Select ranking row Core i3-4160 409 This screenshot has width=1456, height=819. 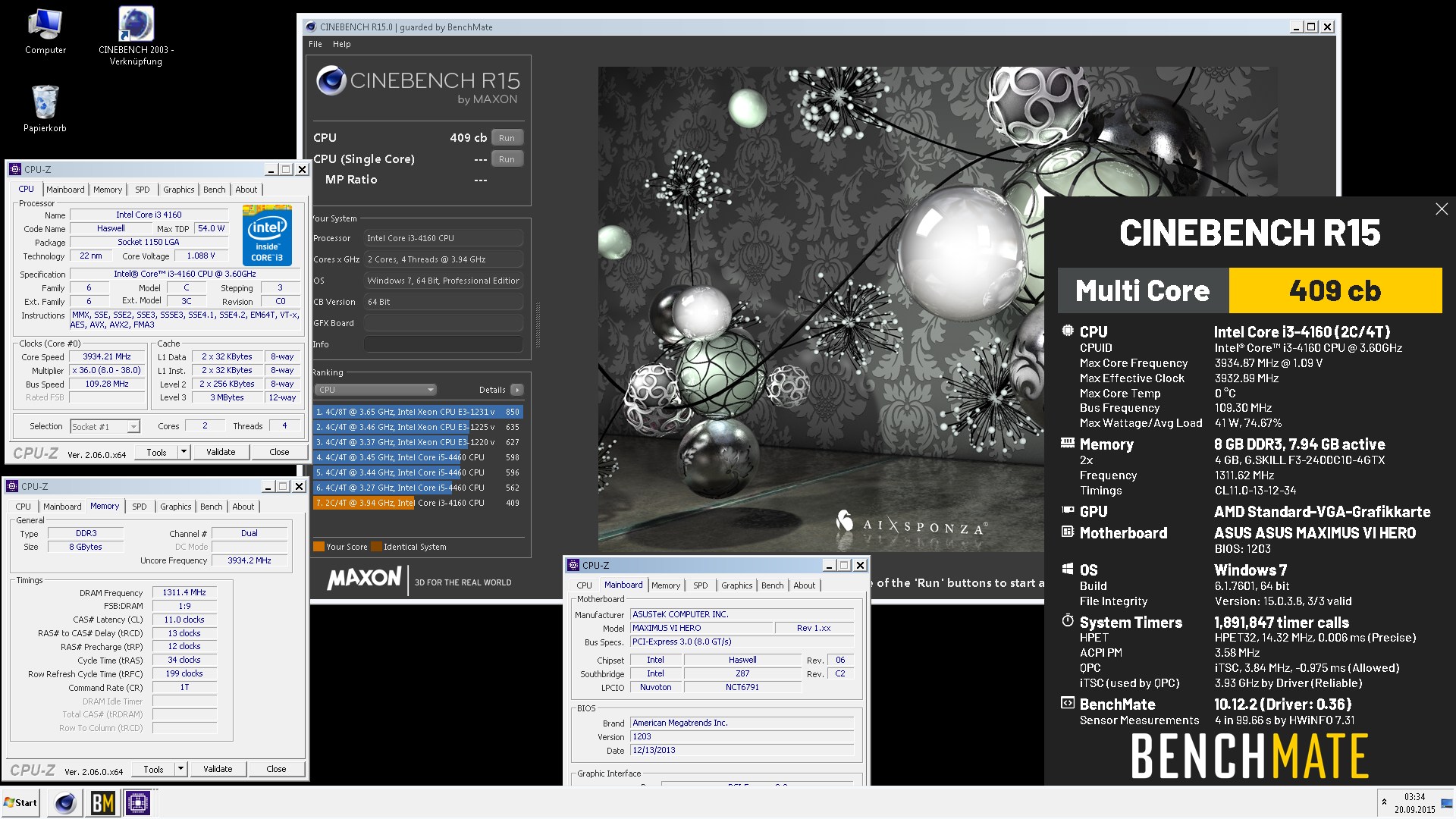pos(418,503)
